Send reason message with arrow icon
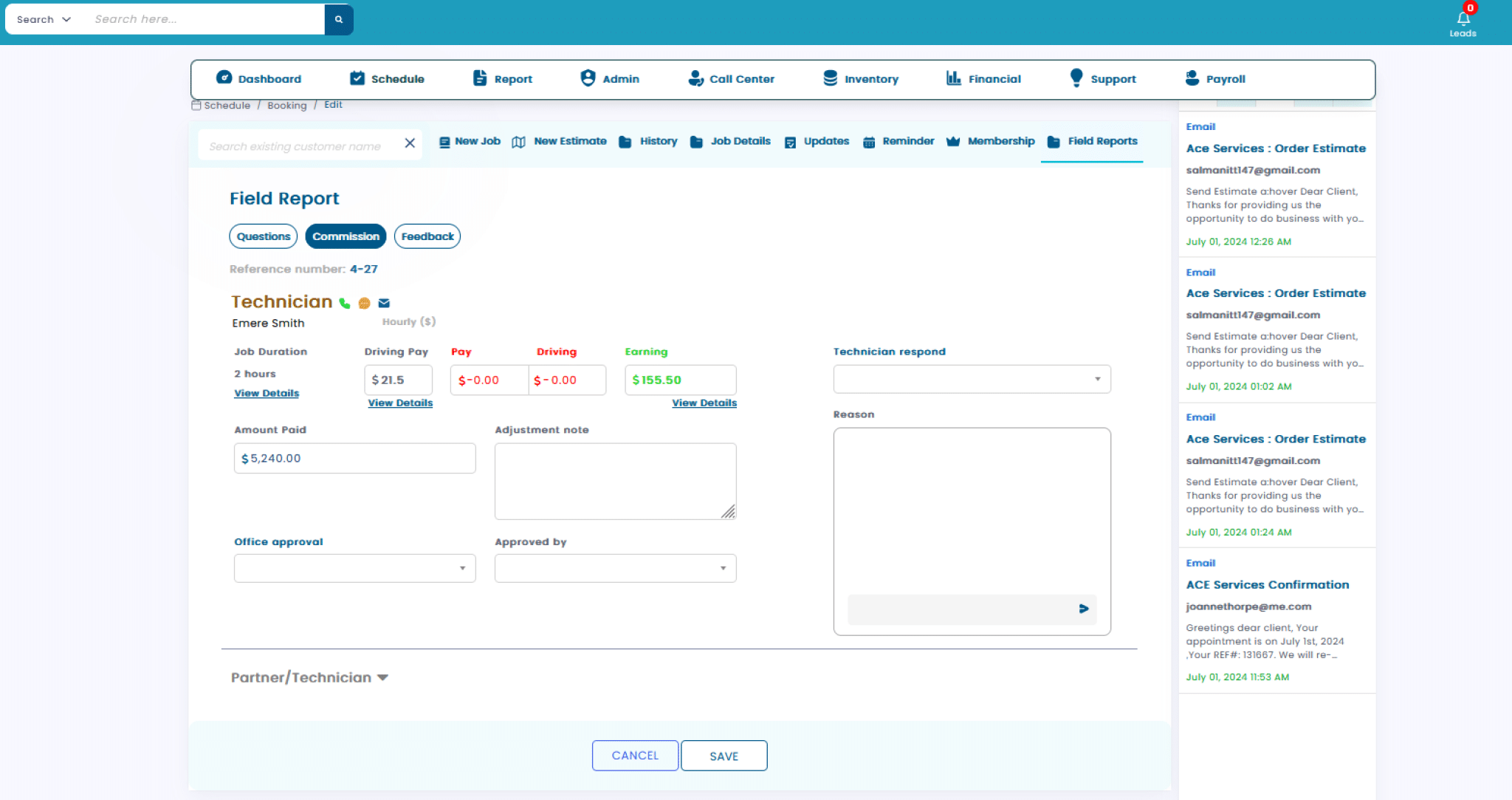 1083,609
